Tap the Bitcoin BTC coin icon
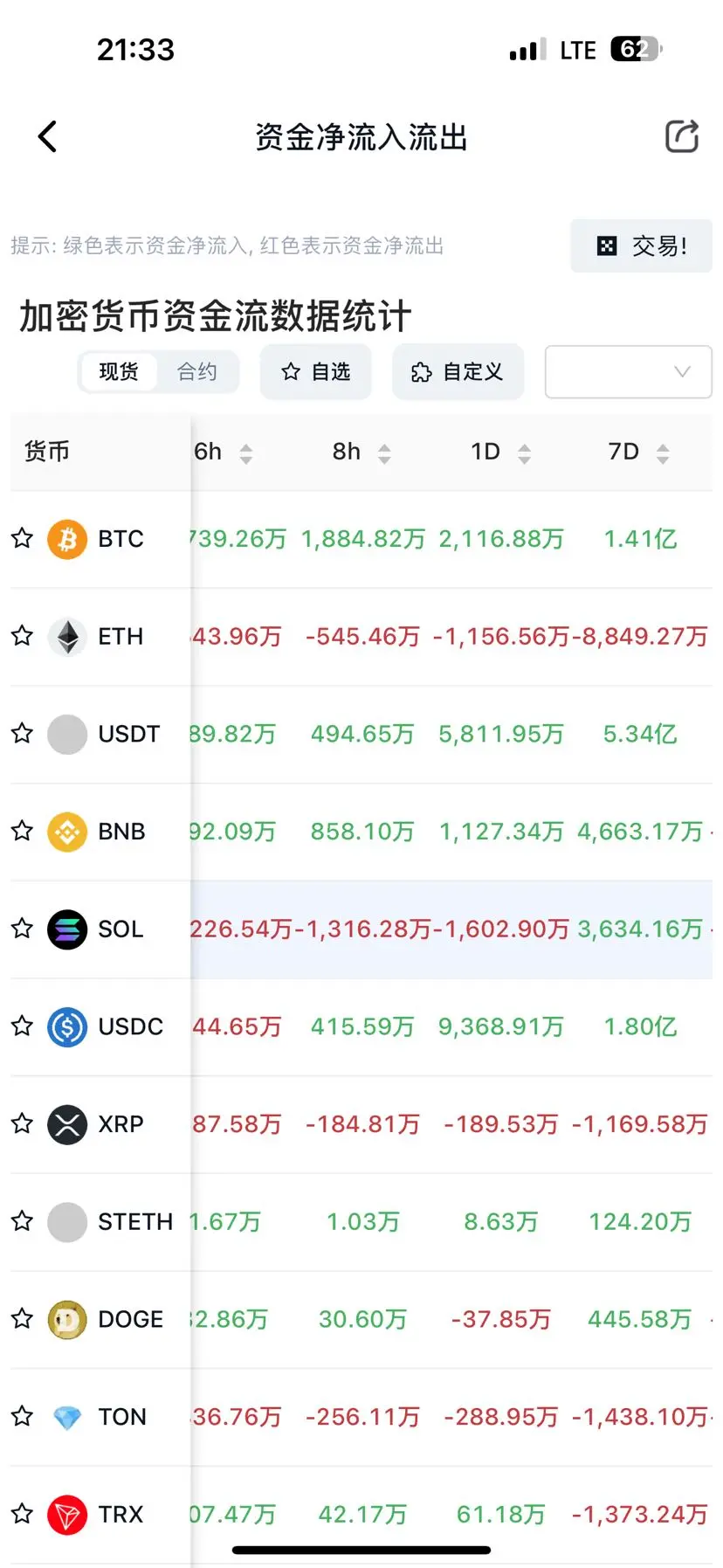 point(67,539)
